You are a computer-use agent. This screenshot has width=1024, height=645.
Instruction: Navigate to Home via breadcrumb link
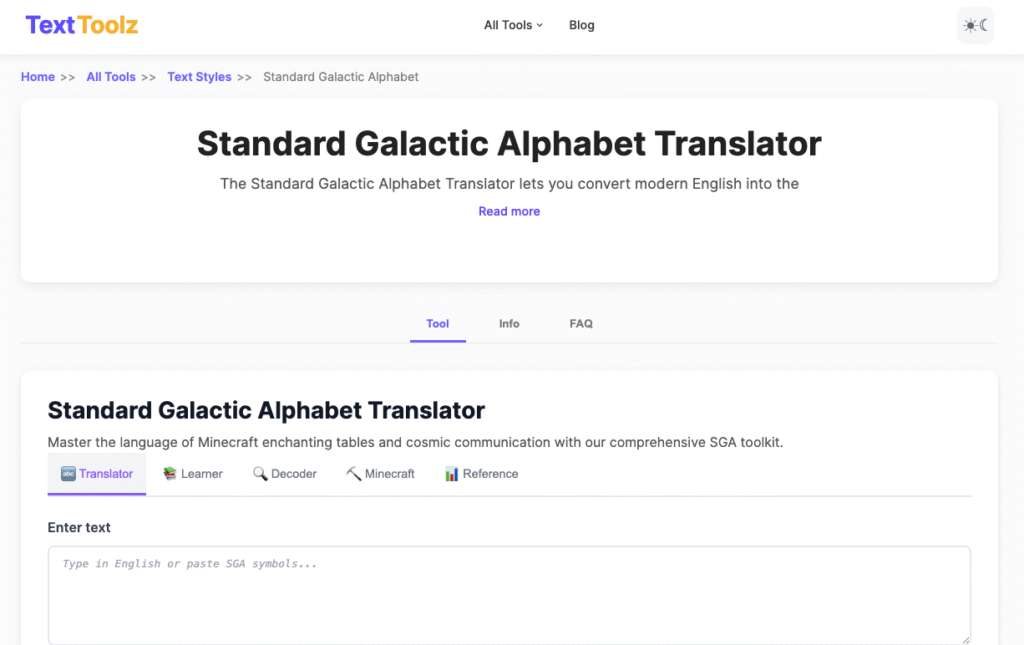pyautogui.click(x=37, y=77)
